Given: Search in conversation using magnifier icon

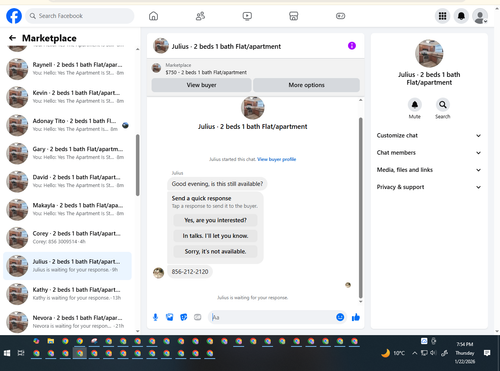Looking at the screenshot, I should tap(443, 105).
